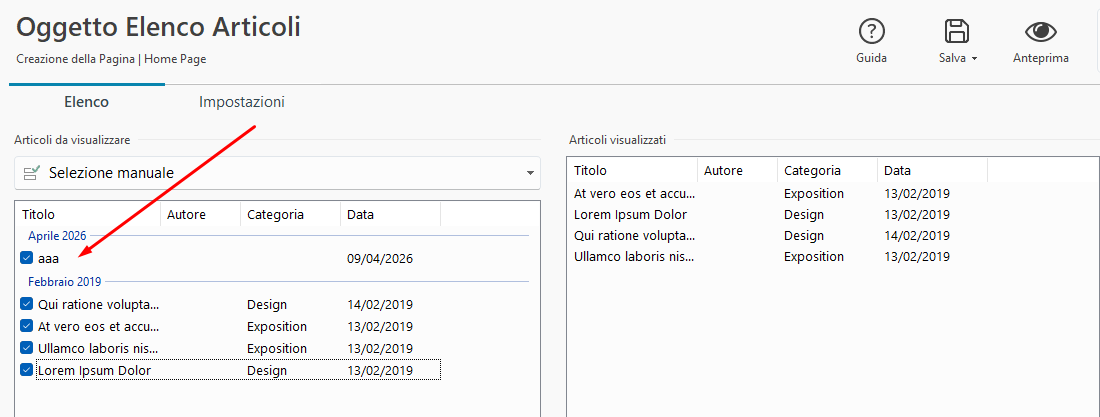Click the Selezione manuale list icon
The image size is (1100, 417).
pyautogui.click(x=31, y=173)
